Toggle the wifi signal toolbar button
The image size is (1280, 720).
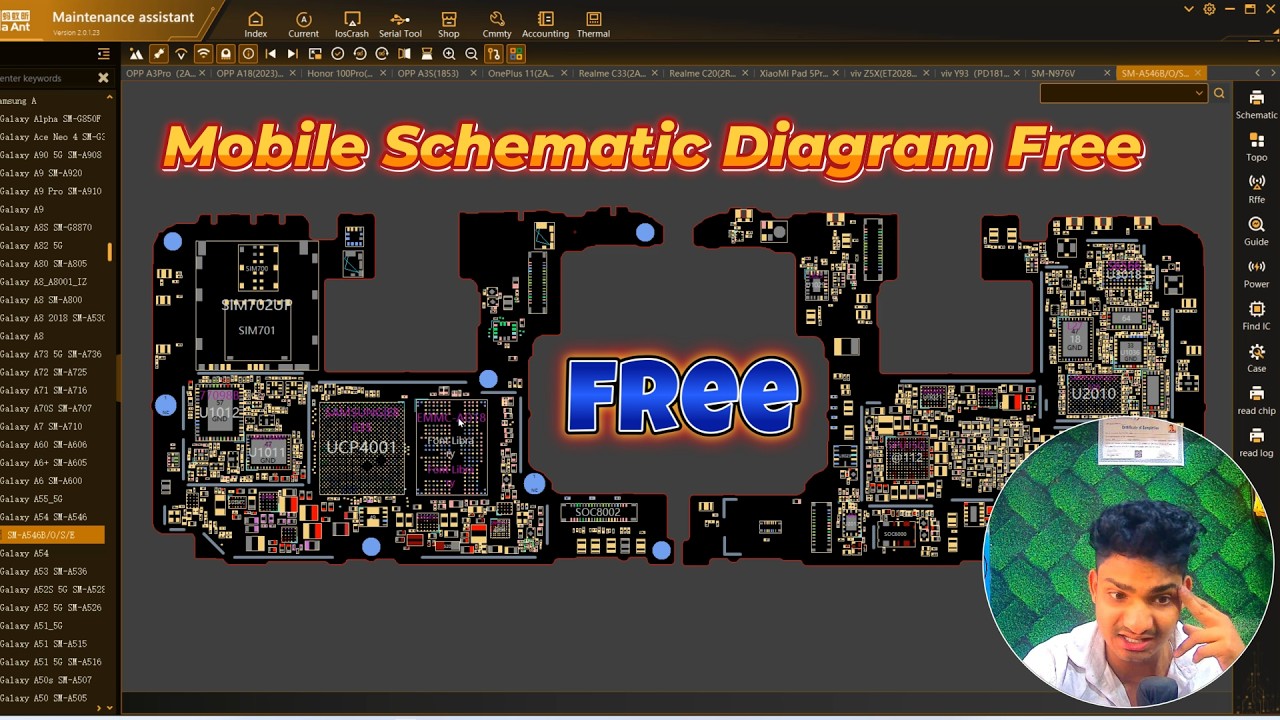coord(203,54)
